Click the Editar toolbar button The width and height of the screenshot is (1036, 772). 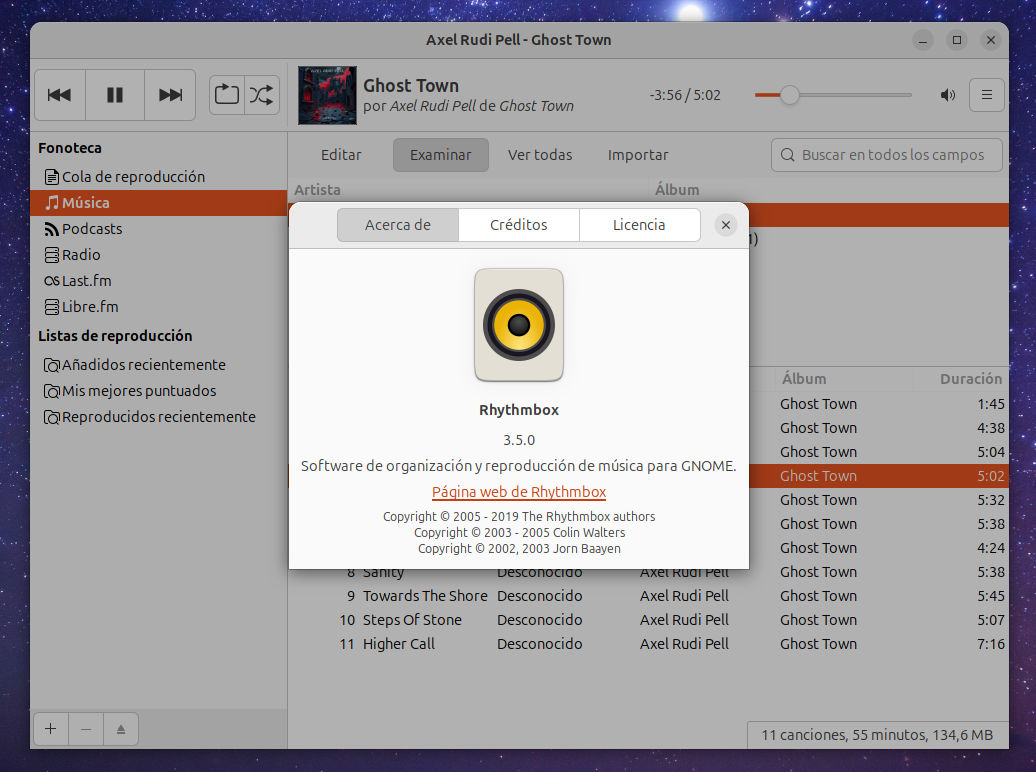coord(341,155)
